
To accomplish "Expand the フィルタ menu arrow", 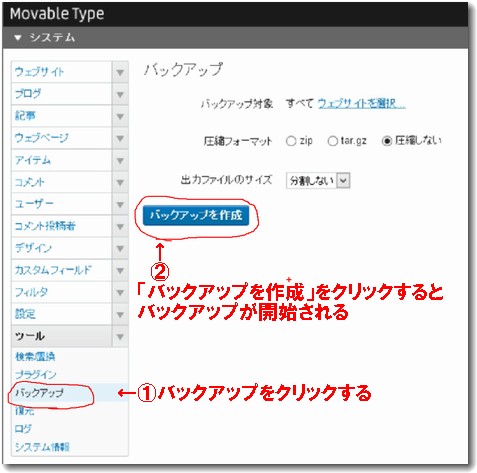I will (120, 292).
